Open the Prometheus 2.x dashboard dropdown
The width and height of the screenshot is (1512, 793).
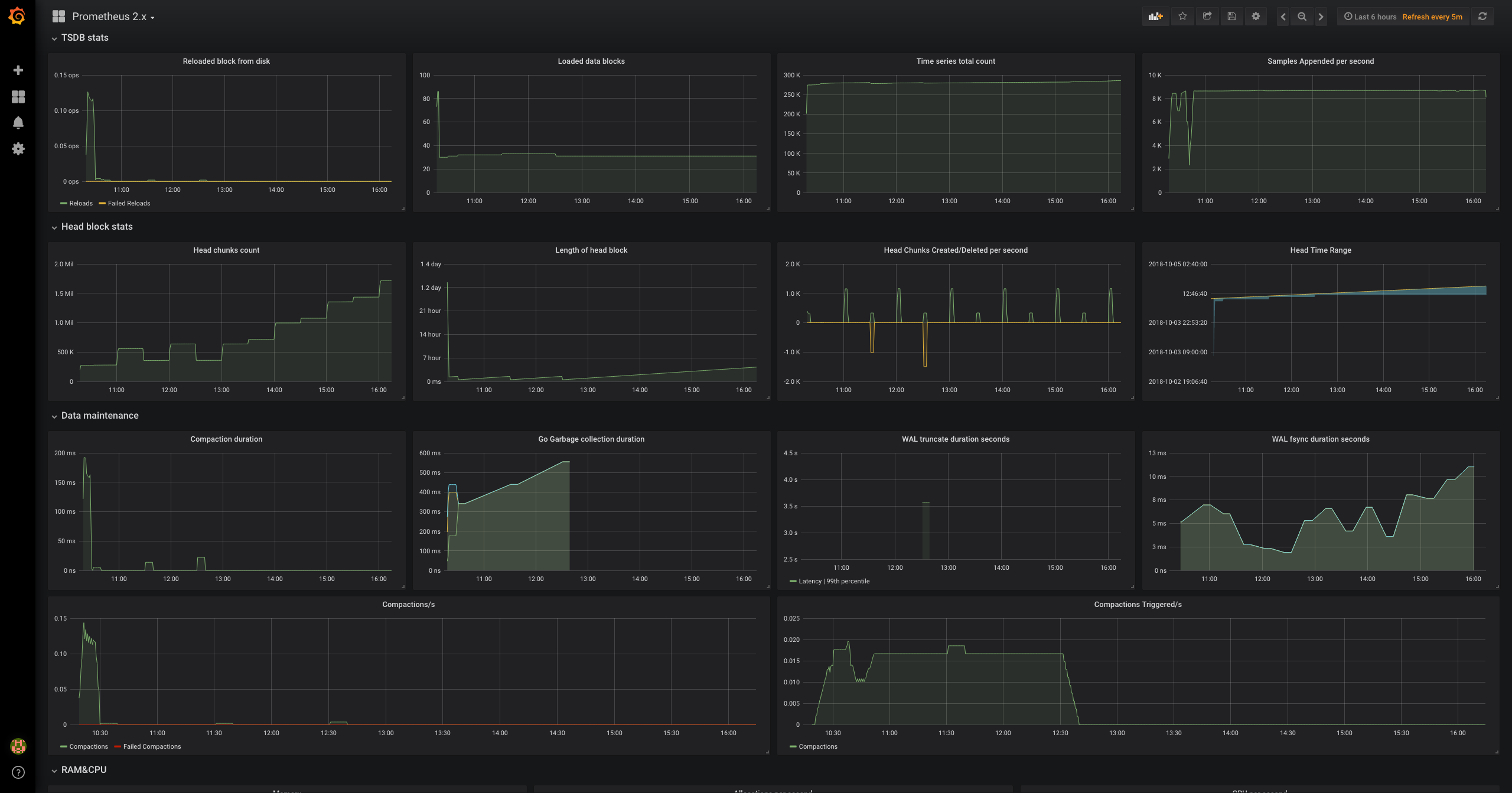tap(110, 17)
